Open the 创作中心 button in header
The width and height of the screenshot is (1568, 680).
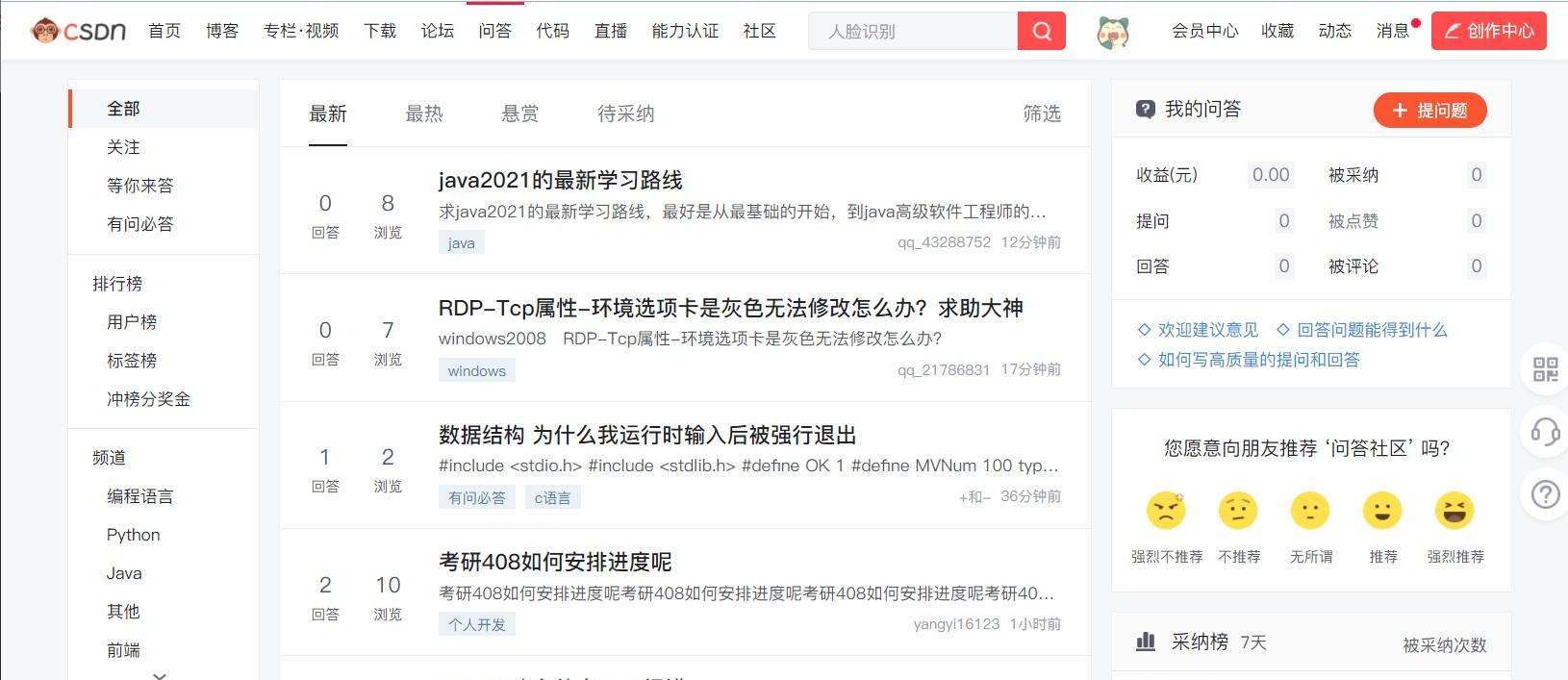tap(1489, 31)
